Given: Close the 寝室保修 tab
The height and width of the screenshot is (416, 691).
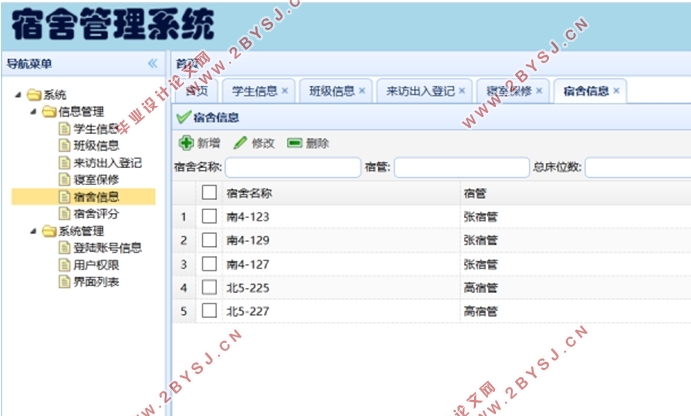Looking at the screenshot, I should coord(539,91).
